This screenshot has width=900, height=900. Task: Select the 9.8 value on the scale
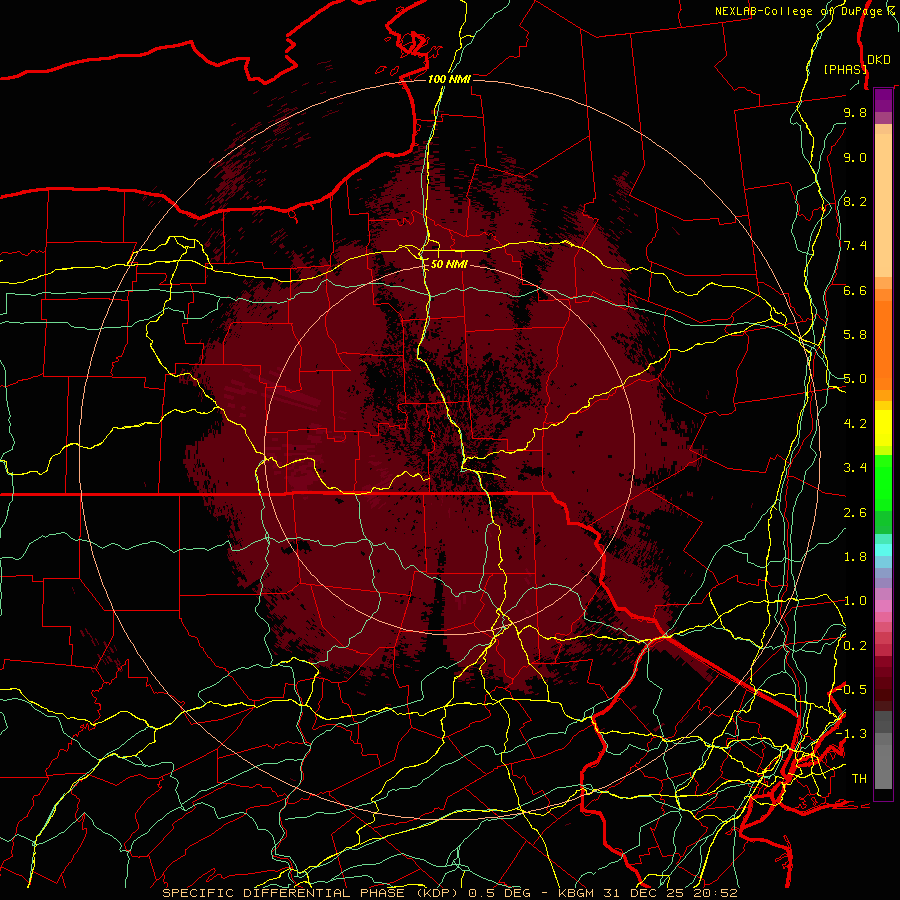click(x=855, y=112)
